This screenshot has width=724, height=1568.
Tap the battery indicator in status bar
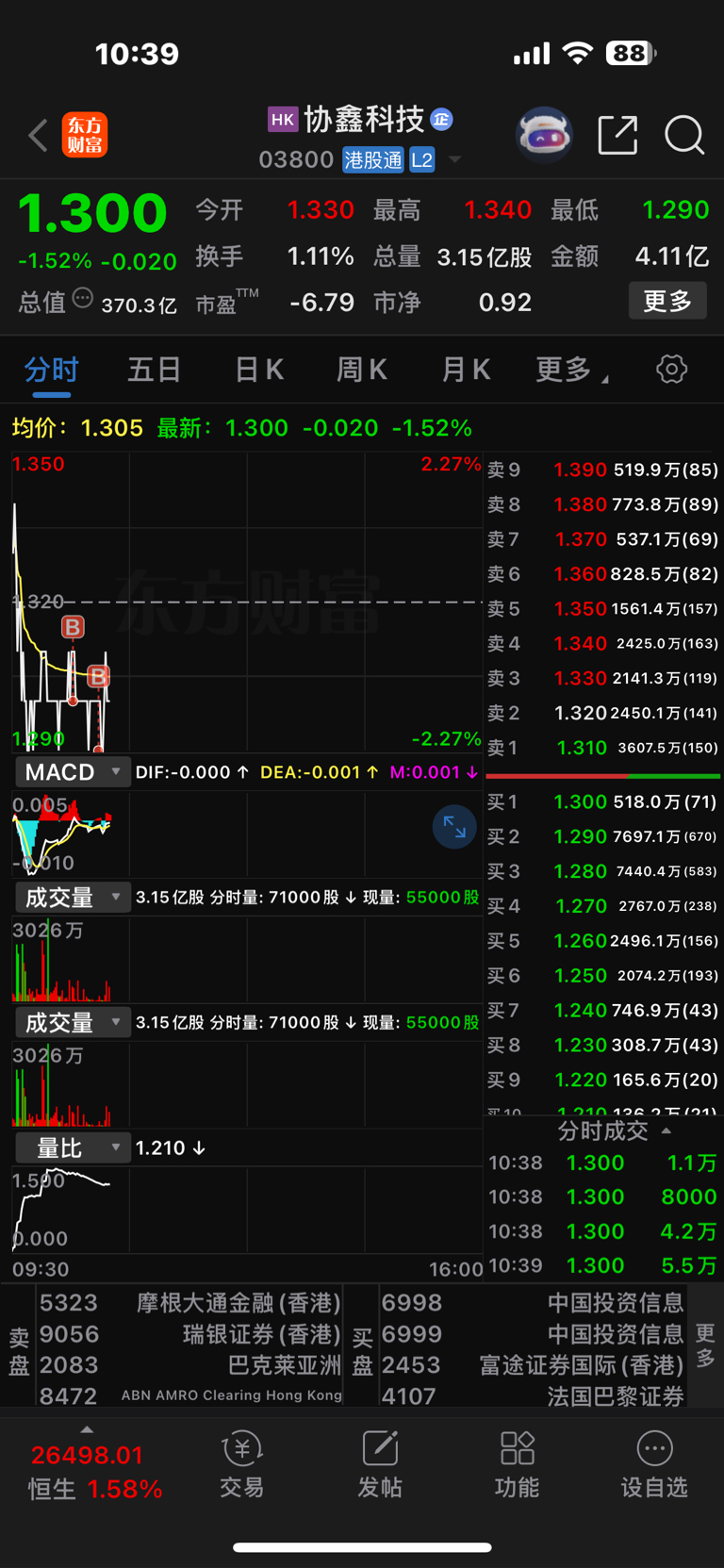631,54
